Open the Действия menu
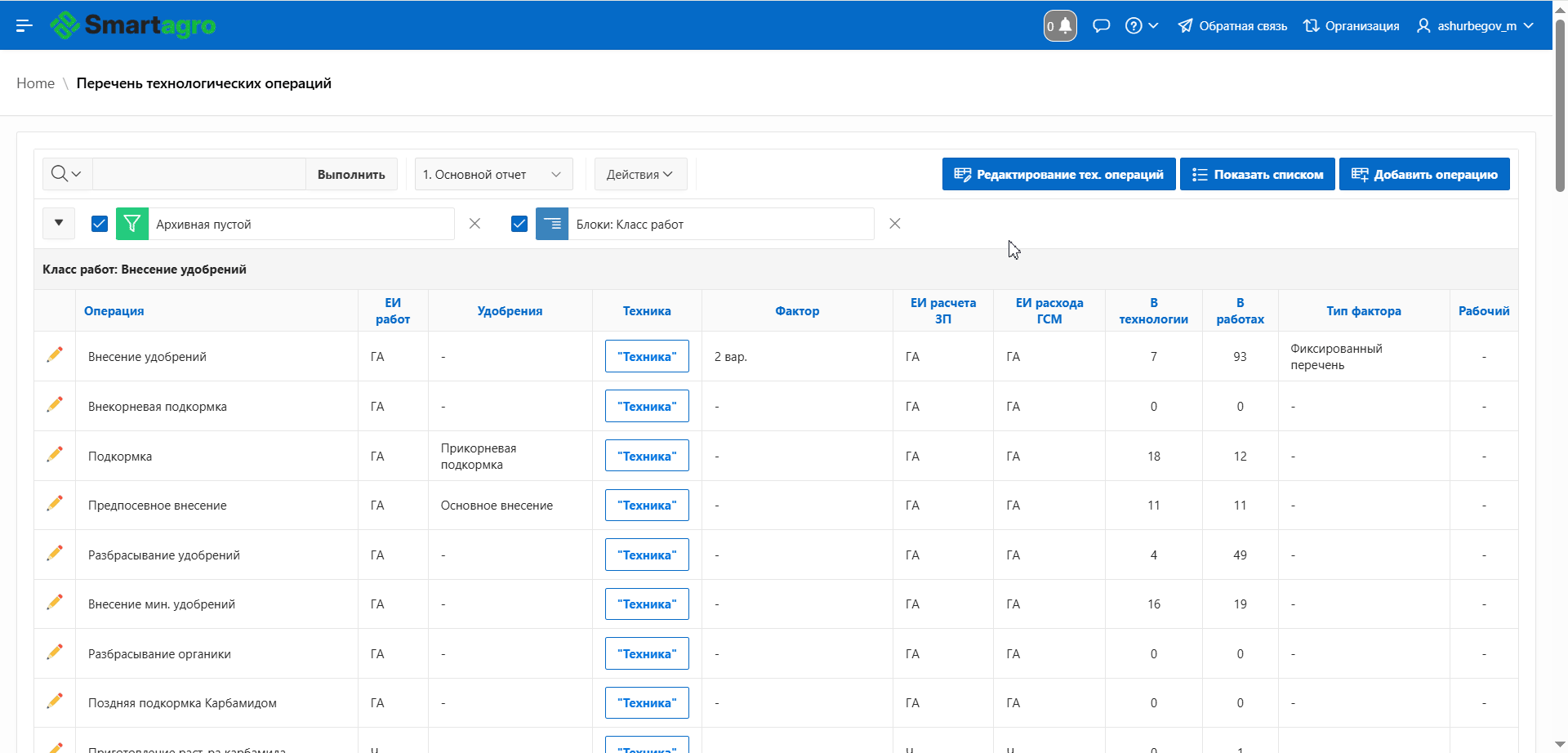This screenshot has height=753, width=1568. pyautogui.click(x=640, y=174)
